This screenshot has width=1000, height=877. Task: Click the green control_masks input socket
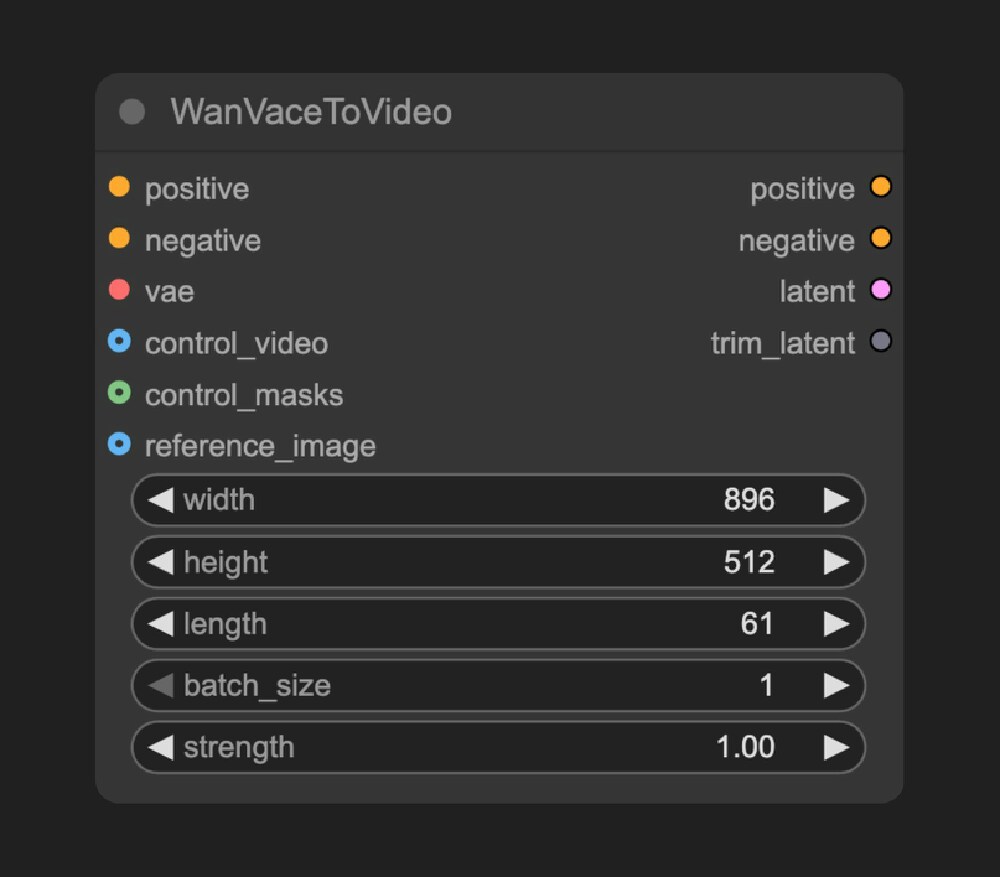click(119, 394)
